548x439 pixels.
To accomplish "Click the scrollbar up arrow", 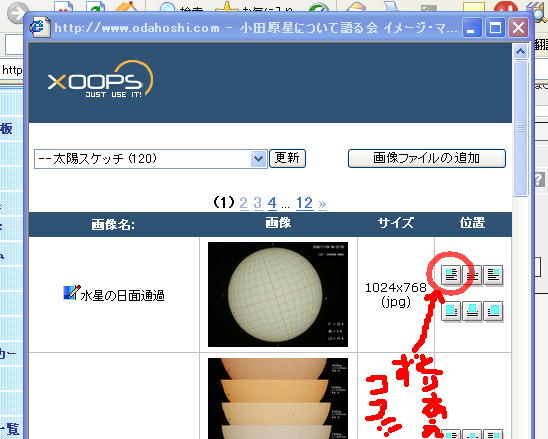I will coord(520,52).
